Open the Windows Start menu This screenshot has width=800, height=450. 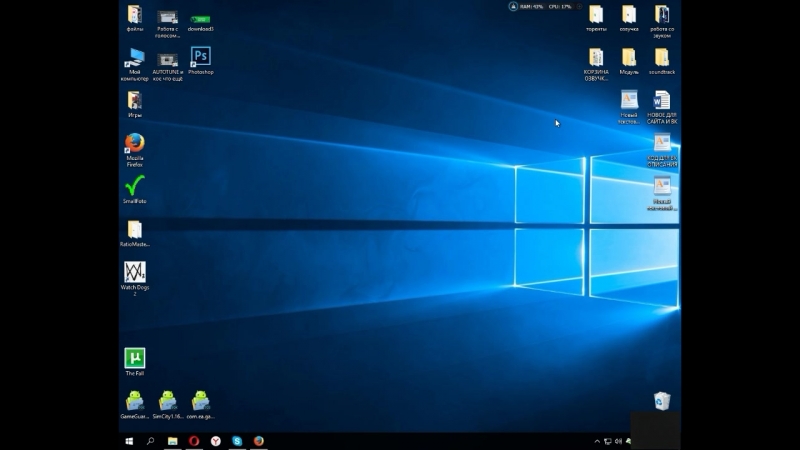129,441
